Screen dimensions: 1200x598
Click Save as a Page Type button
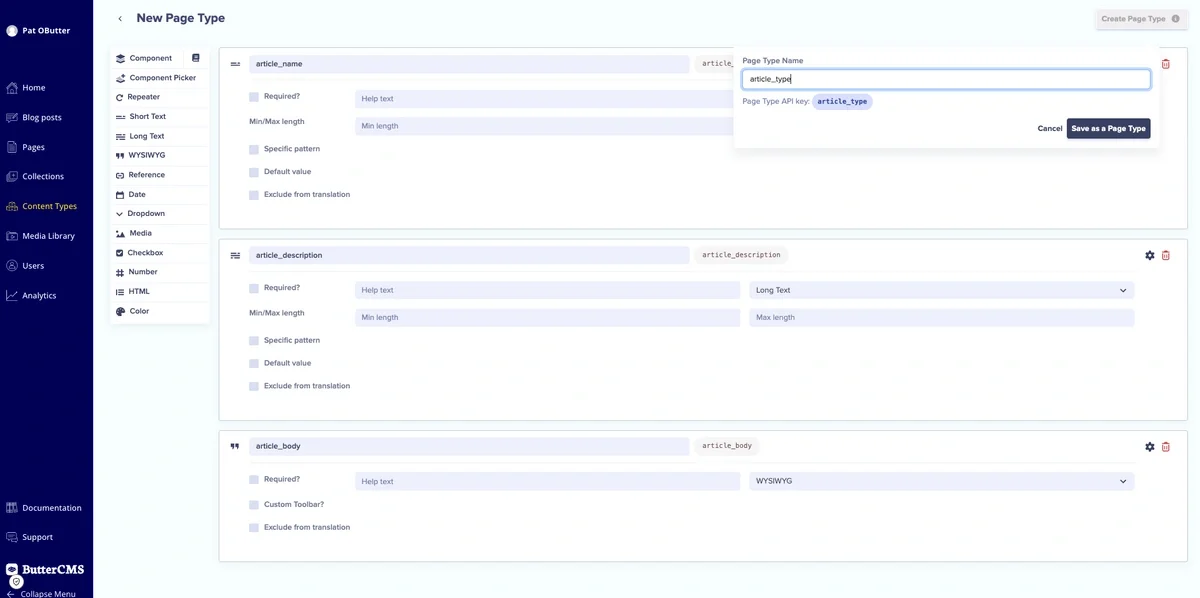(1108, 129)
